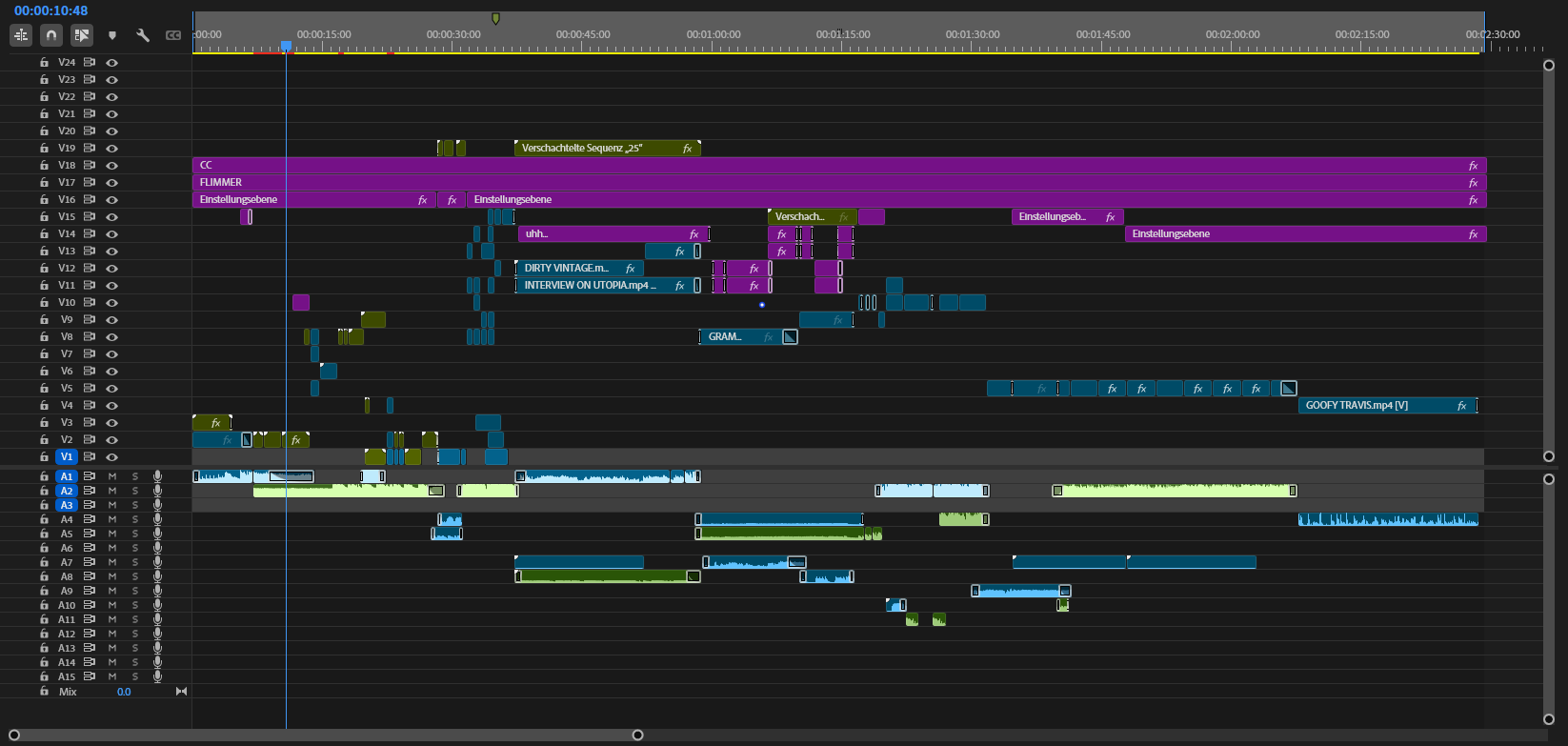Mute audio track A5

tap(112, 534)
